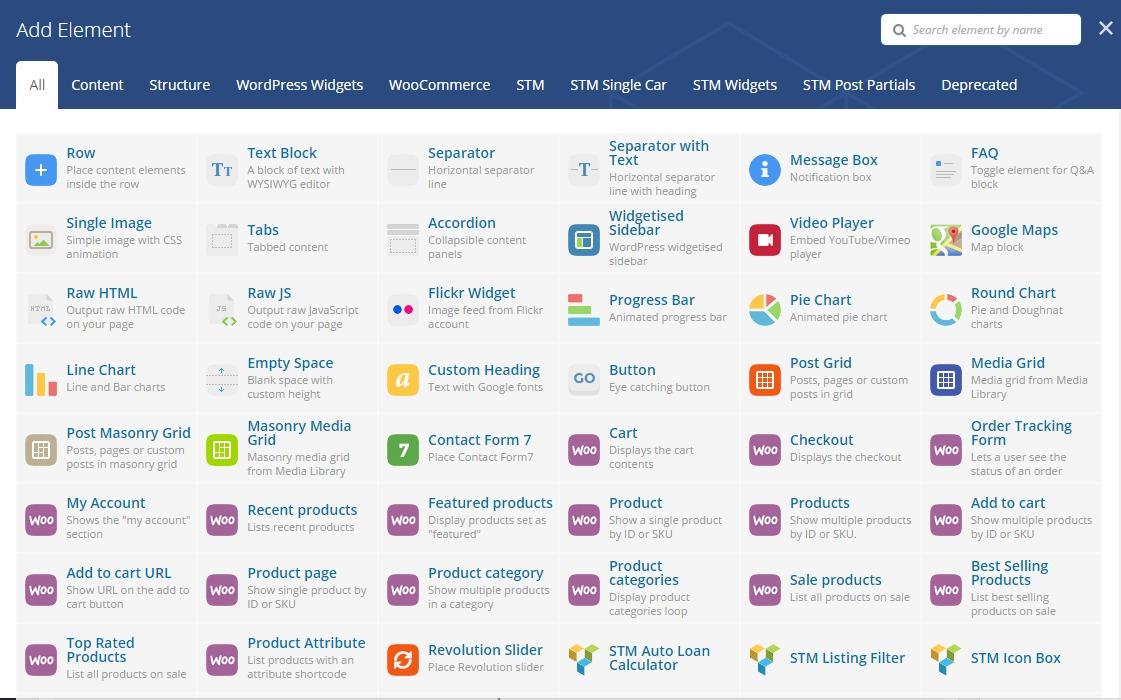Insert the Product page element

point(287,588)
